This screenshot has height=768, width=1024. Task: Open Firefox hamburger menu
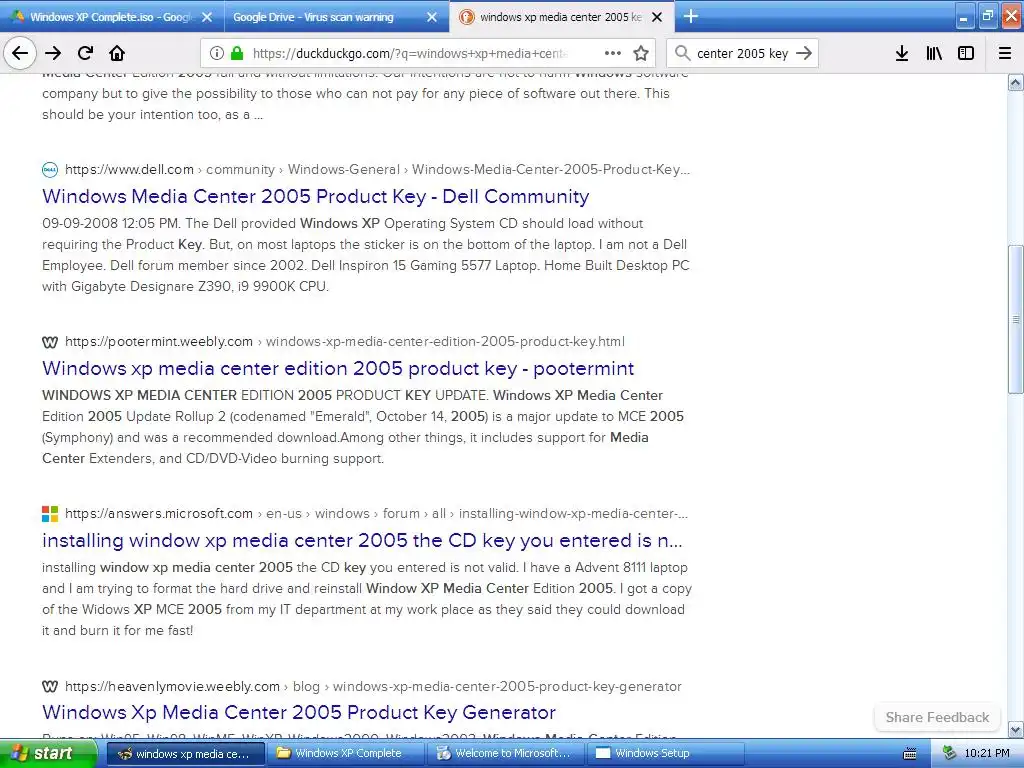[x=1004, y=53]
